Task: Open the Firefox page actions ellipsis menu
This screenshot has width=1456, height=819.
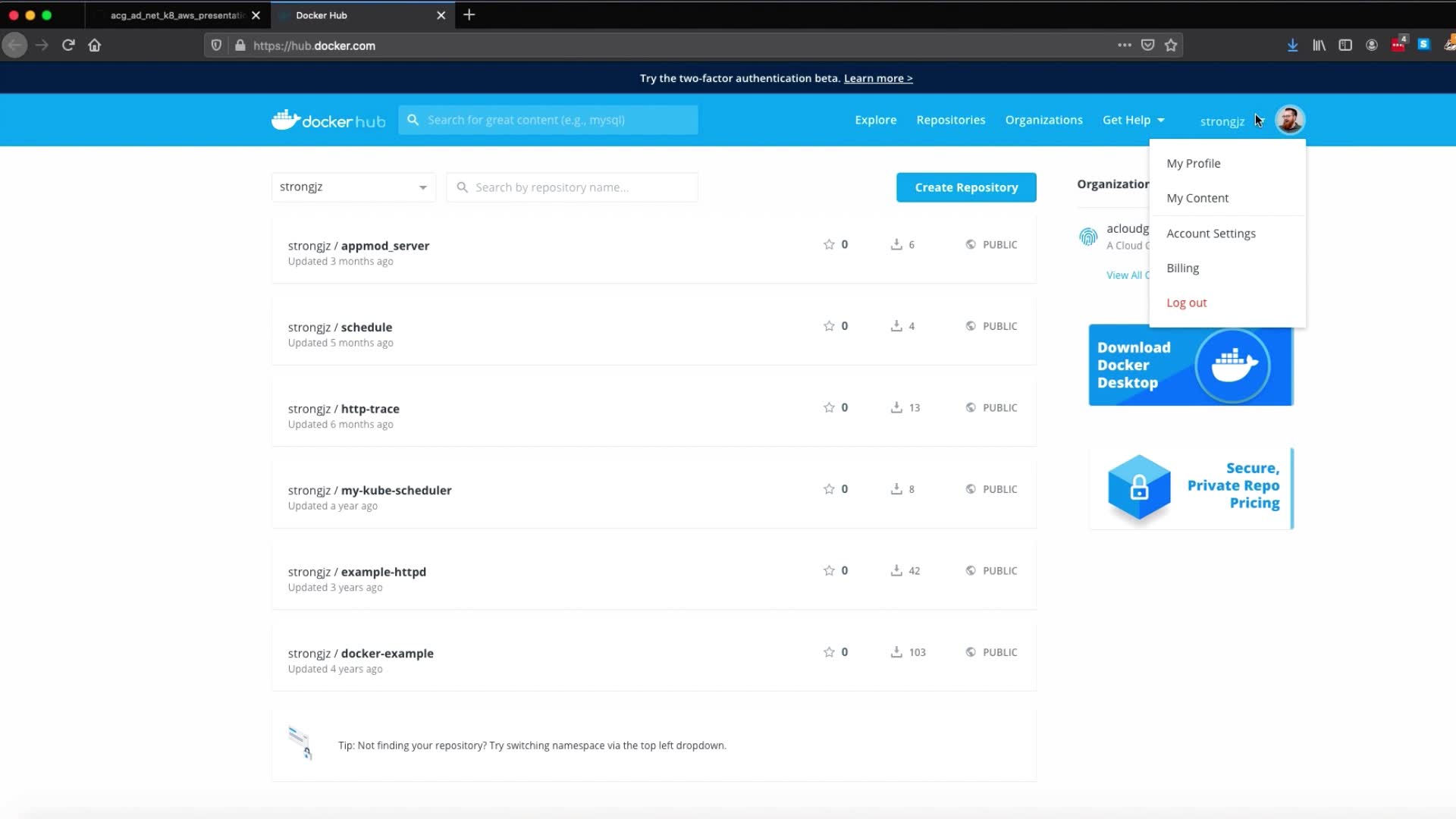Action: pyautogui.click(x=1125, y=45)
